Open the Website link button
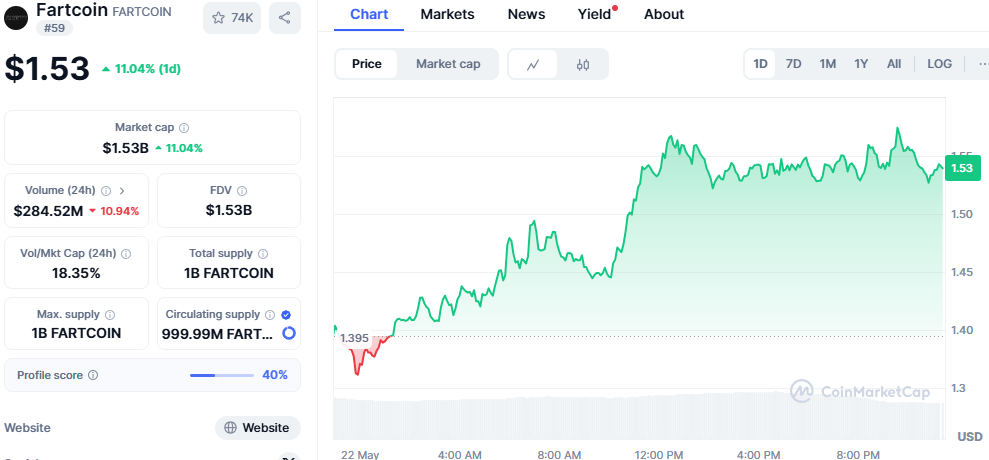 tap(258, 428)
